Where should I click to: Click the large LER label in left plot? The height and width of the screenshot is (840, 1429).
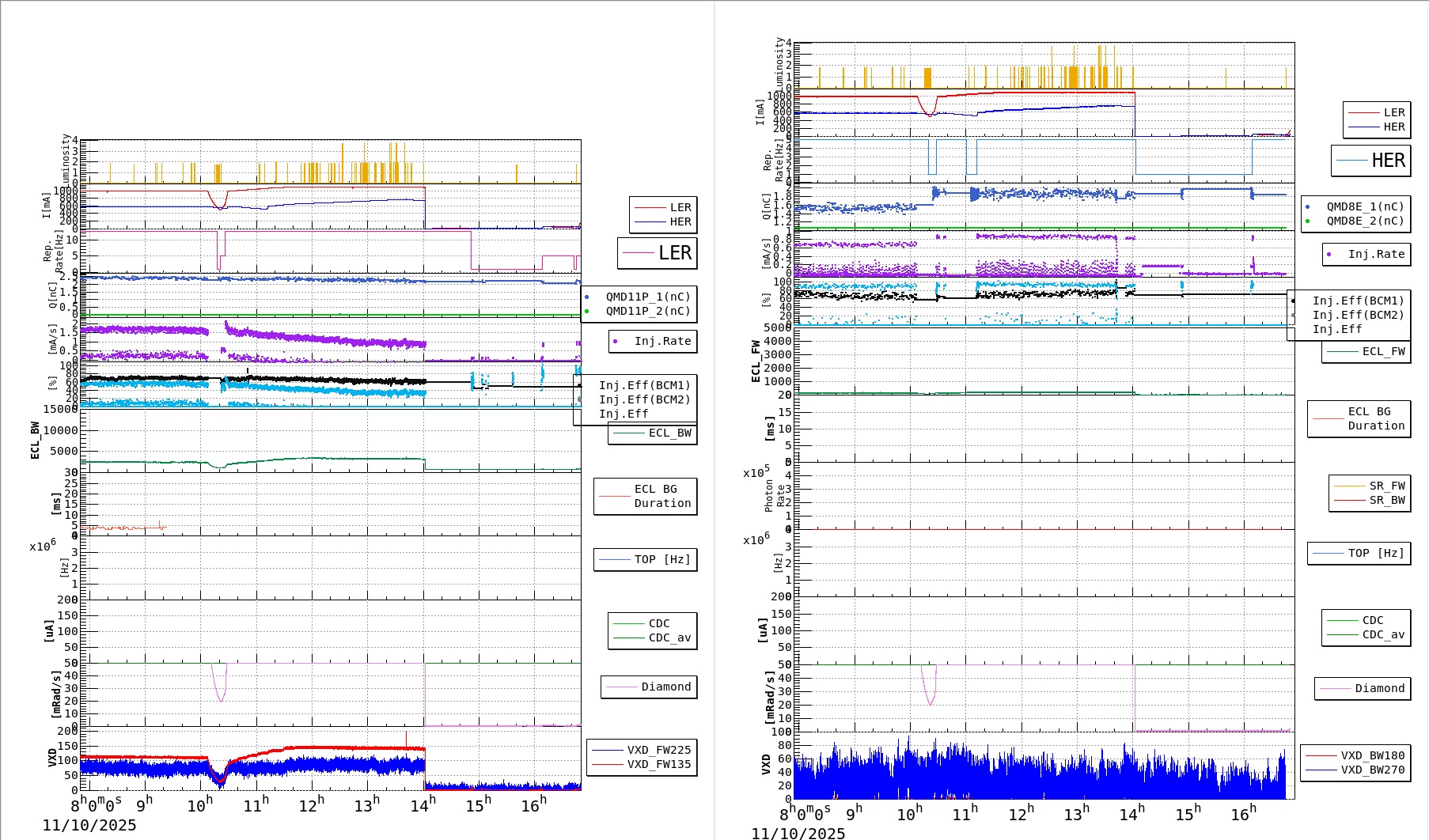point(674,253)
